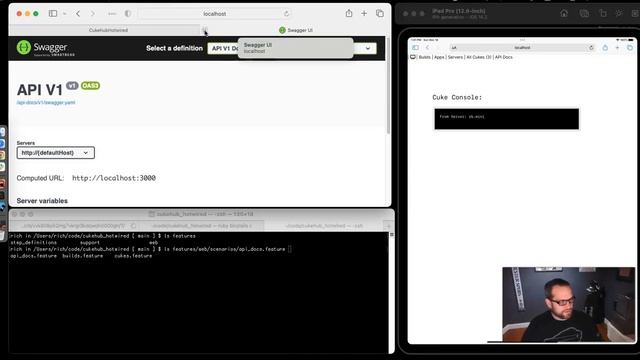Click the Cuke Console: heading
640x360 pixels.
coord(457,97)
